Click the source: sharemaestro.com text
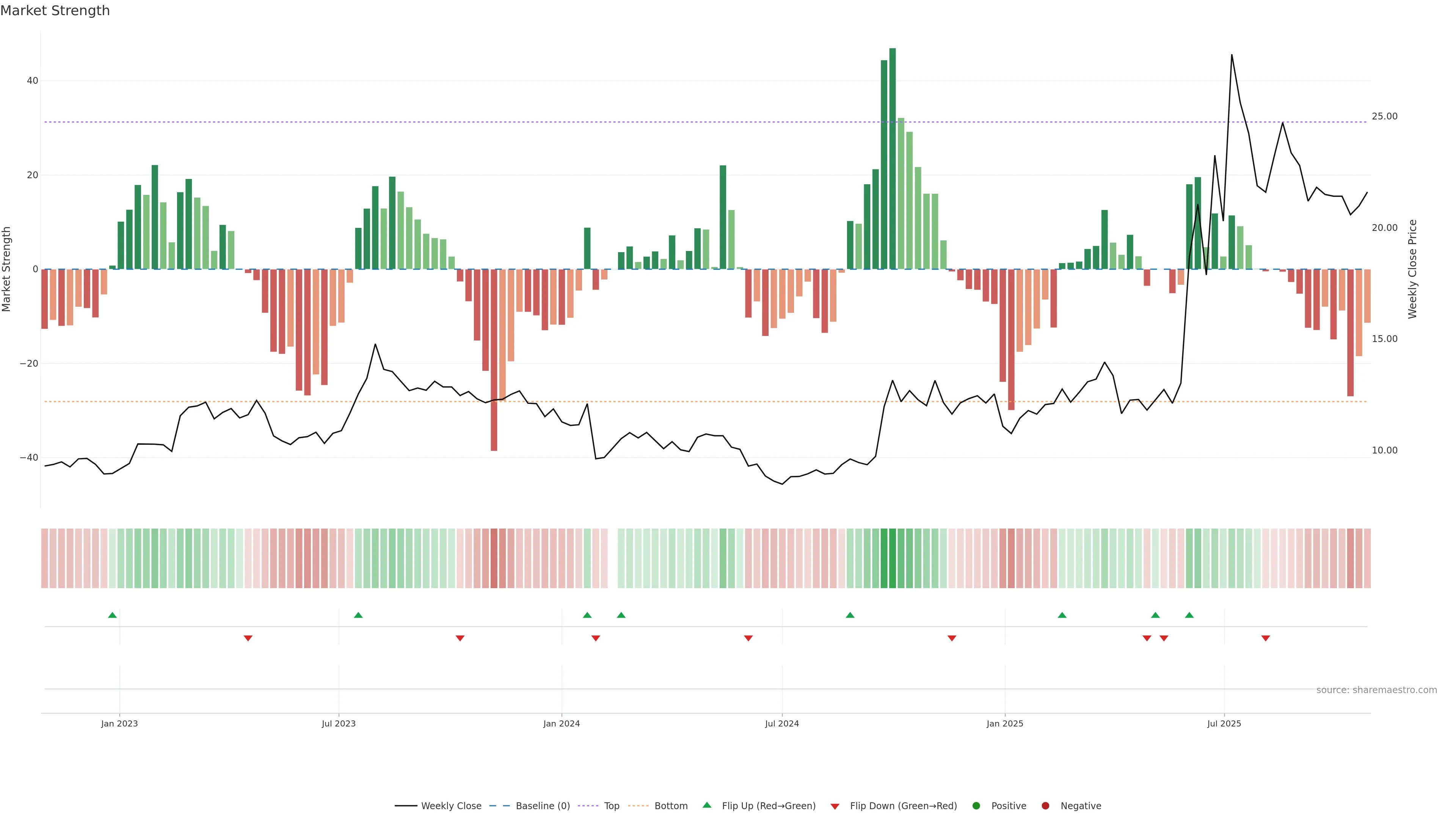1456x819 pixels. 1376,690
